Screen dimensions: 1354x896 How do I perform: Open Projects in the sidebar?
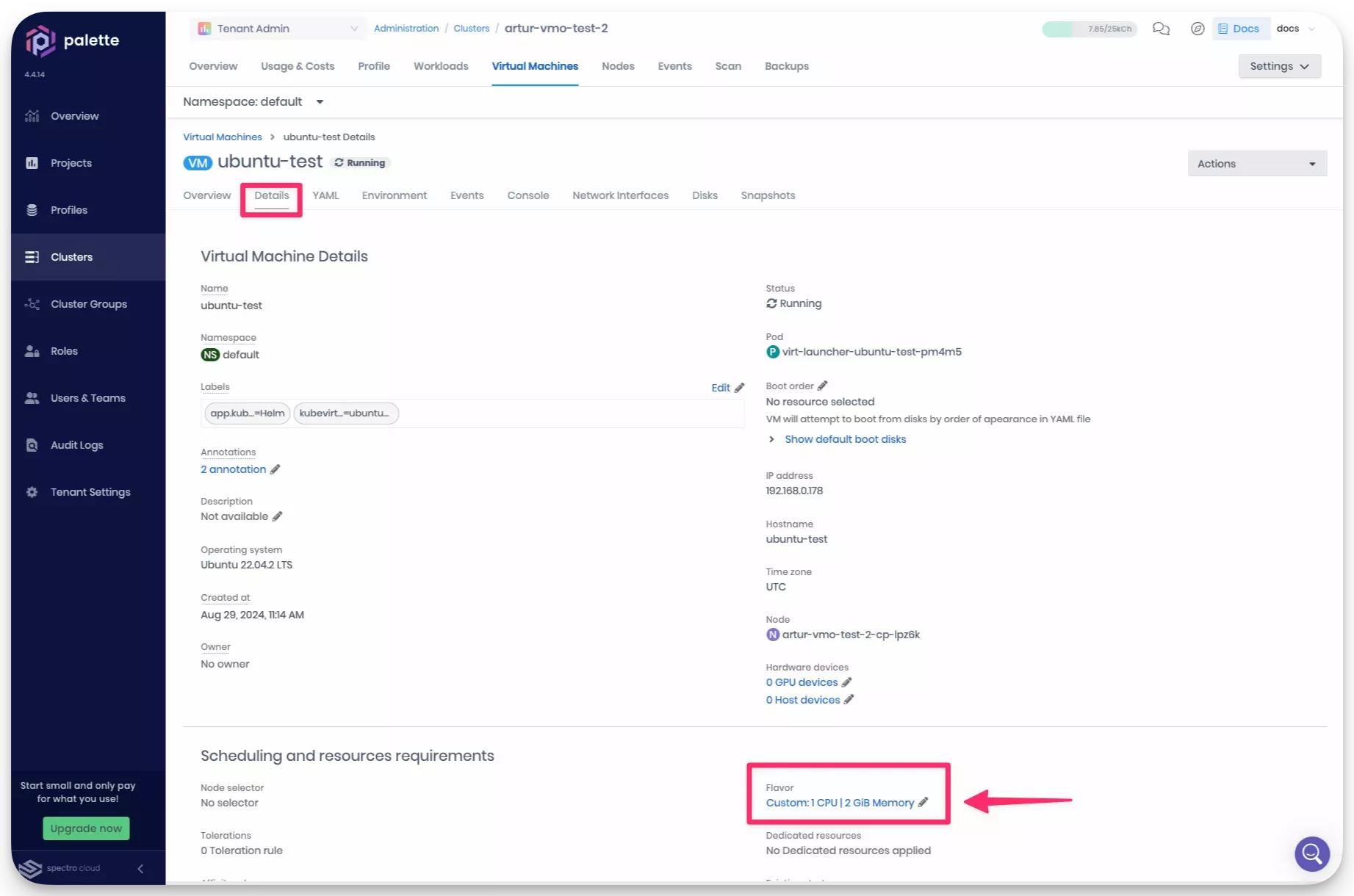pyautogui.click(x=88, y=163)
